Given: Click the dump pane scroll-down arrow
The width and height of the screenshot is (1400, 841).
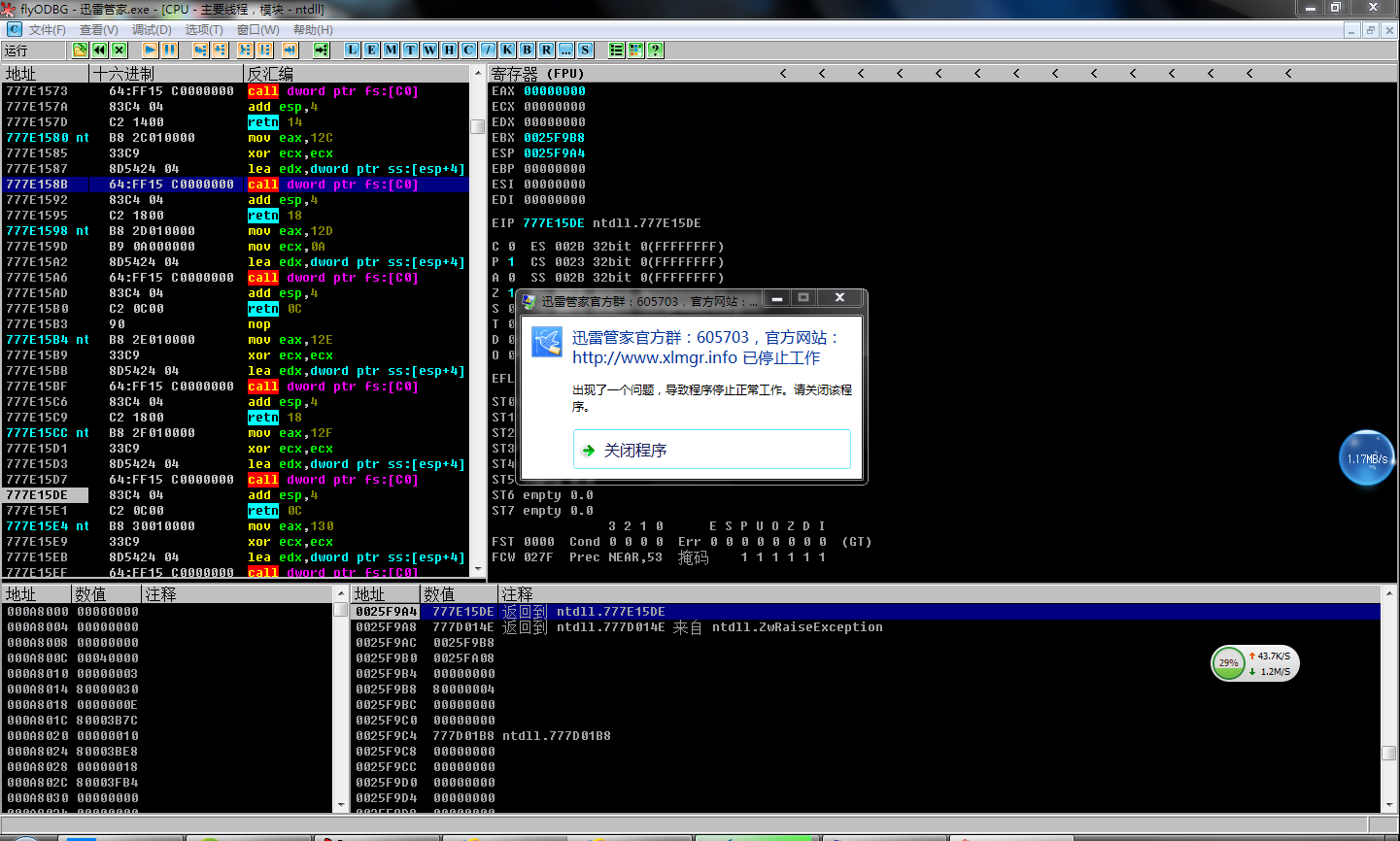Looking at the screenshot, I should pyautogui.click(x=340, y=804).
